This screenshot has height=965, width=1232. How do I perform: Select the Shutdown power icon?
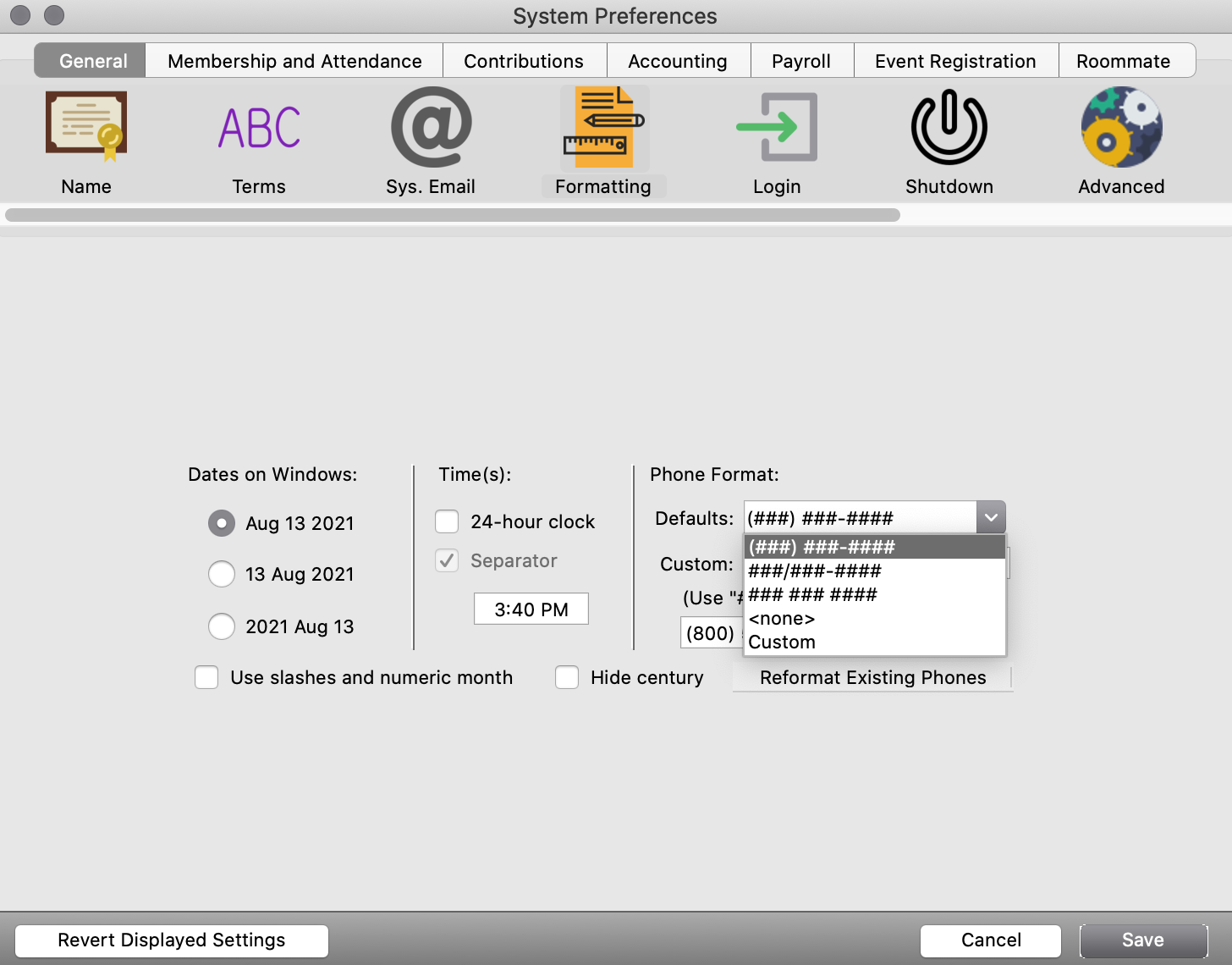(949, 127)
